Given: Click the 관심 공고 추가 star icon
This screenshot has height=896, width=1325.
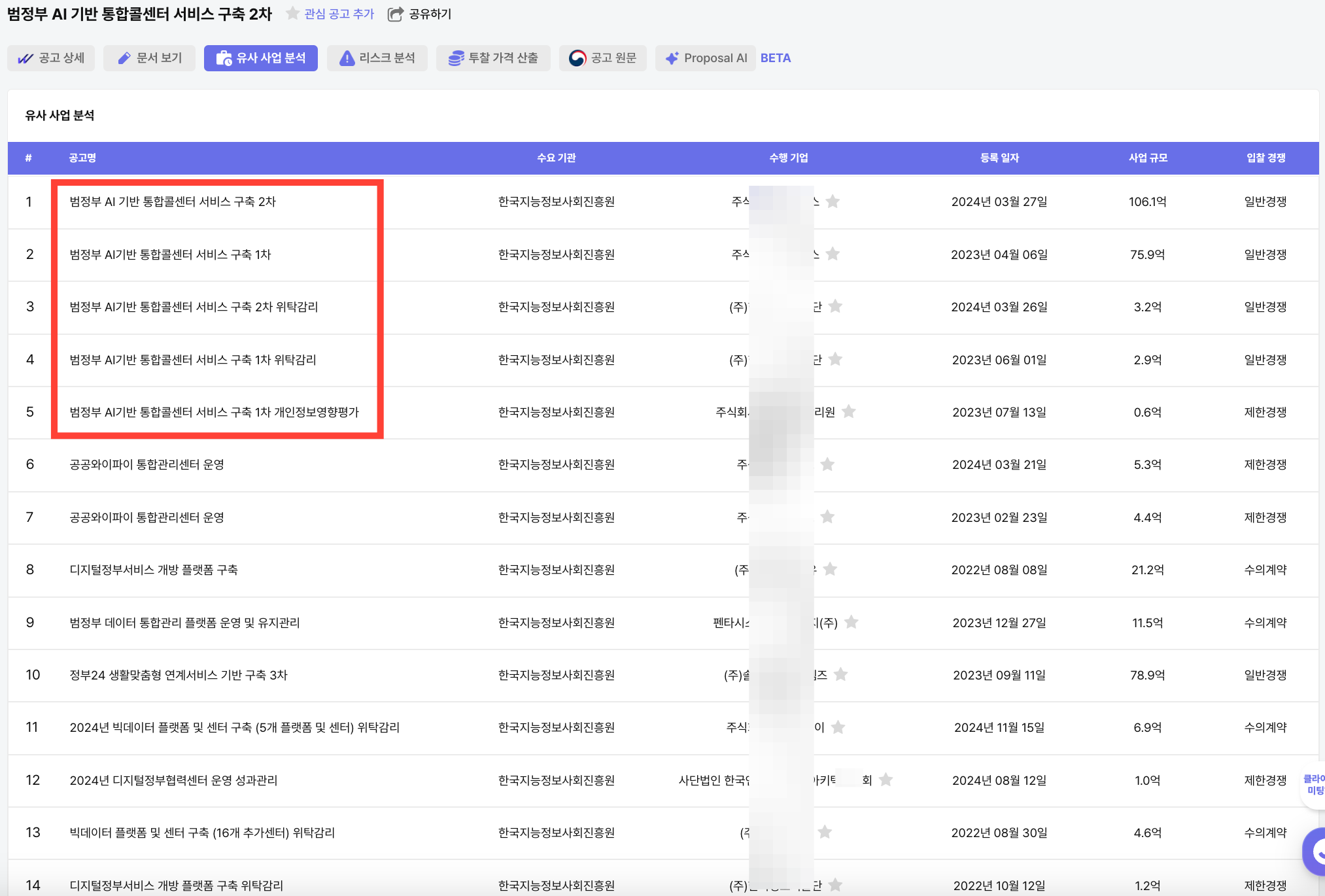Looking at the screenshot, I should [x=292, y=14].
